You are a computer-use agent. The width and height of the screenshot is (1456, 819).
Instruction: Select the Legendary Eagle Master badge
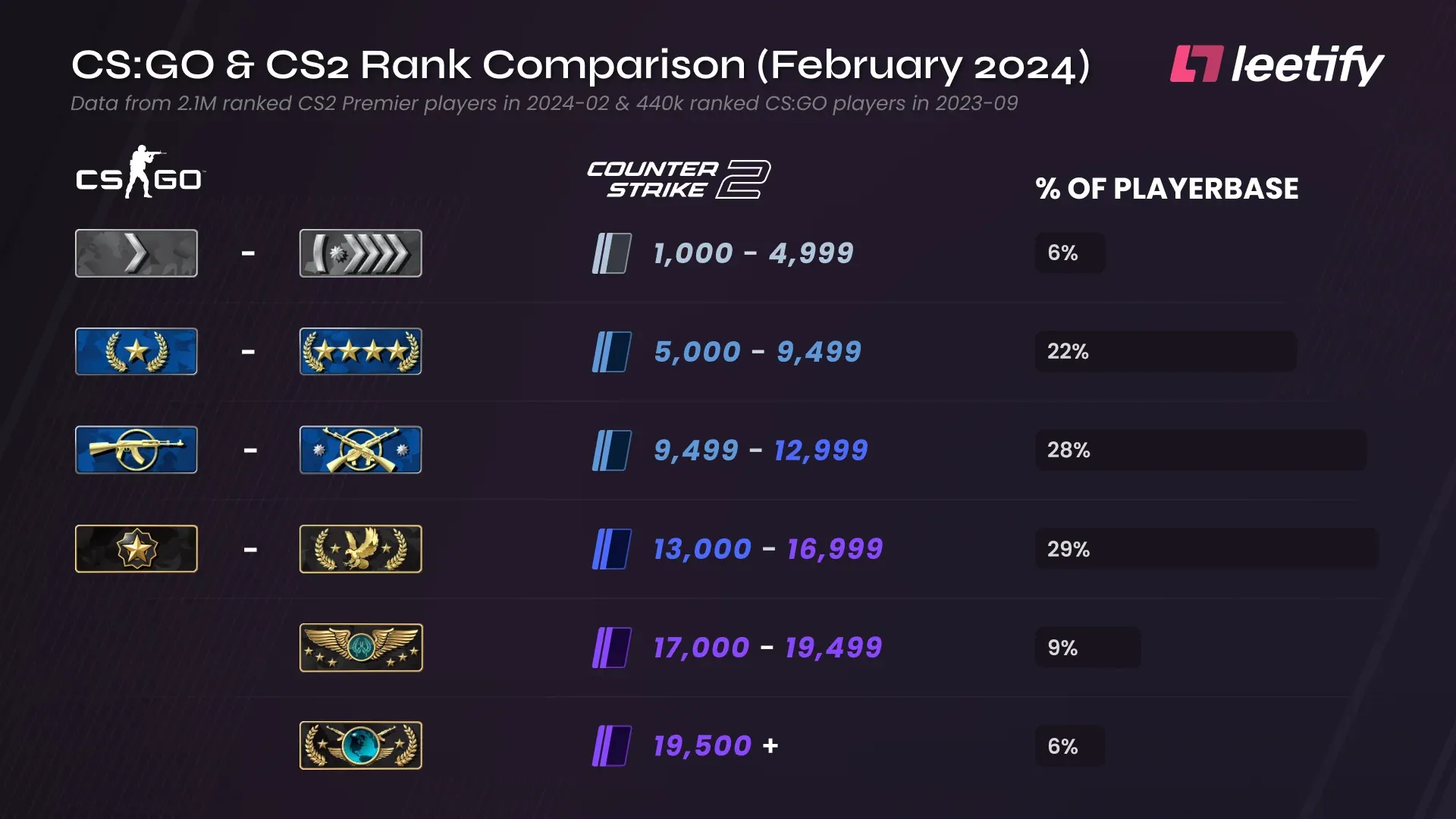pos(361,549)
